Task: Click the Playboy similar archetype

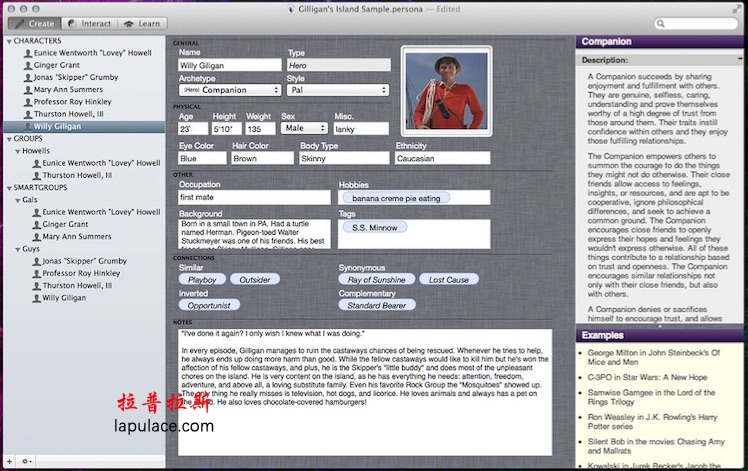Action: click(x=202, y=279)
